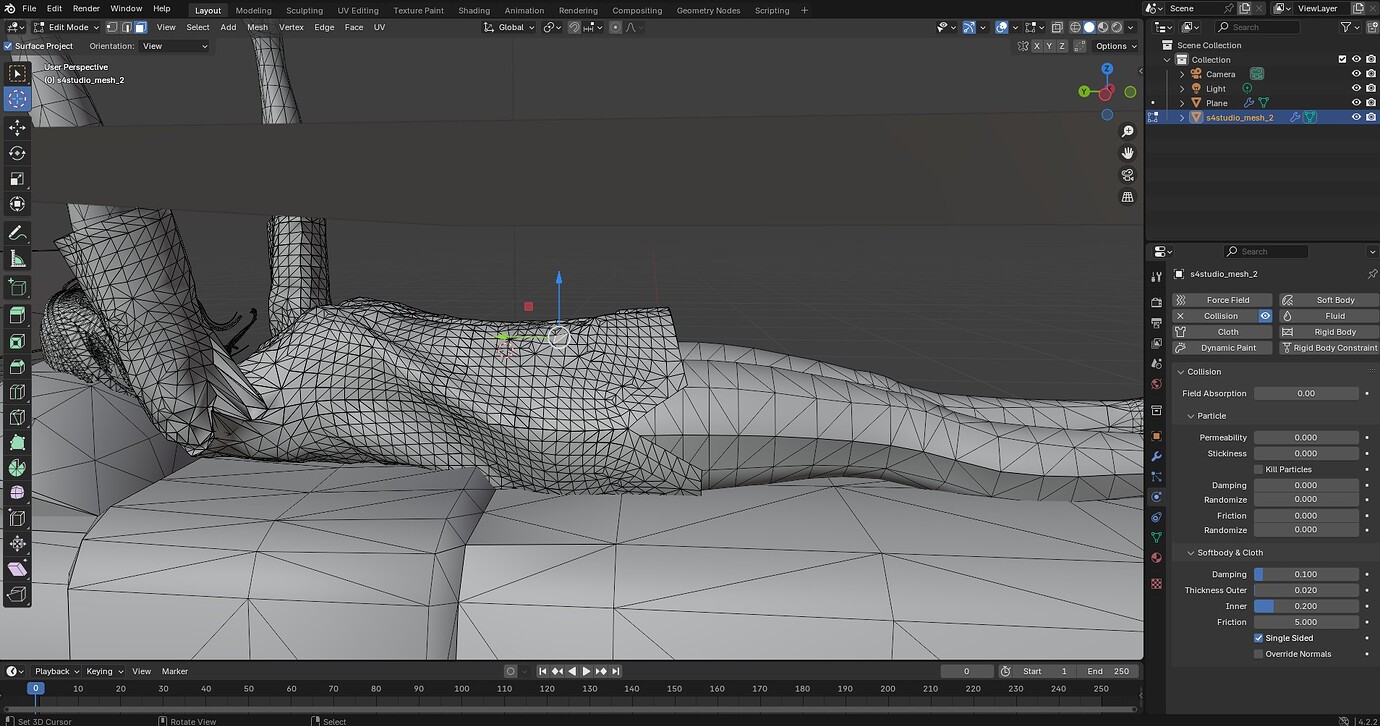Select the Knife tool
The image size is (1380, 726).
(17, 417)
